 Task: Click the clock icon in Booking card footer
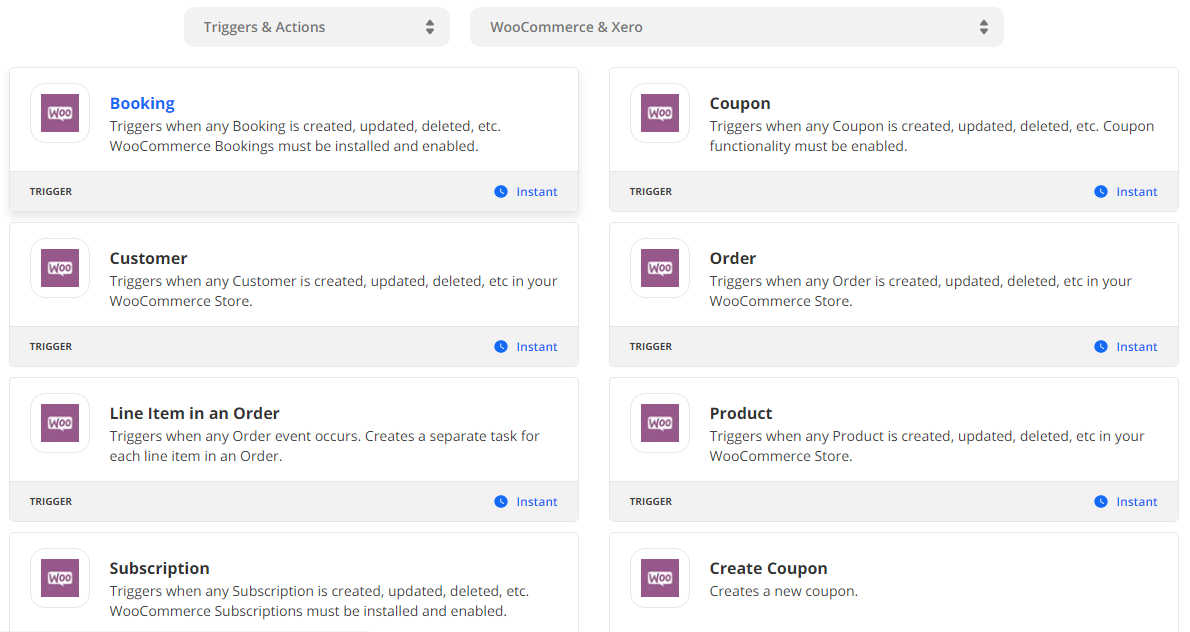click(501, 192)
